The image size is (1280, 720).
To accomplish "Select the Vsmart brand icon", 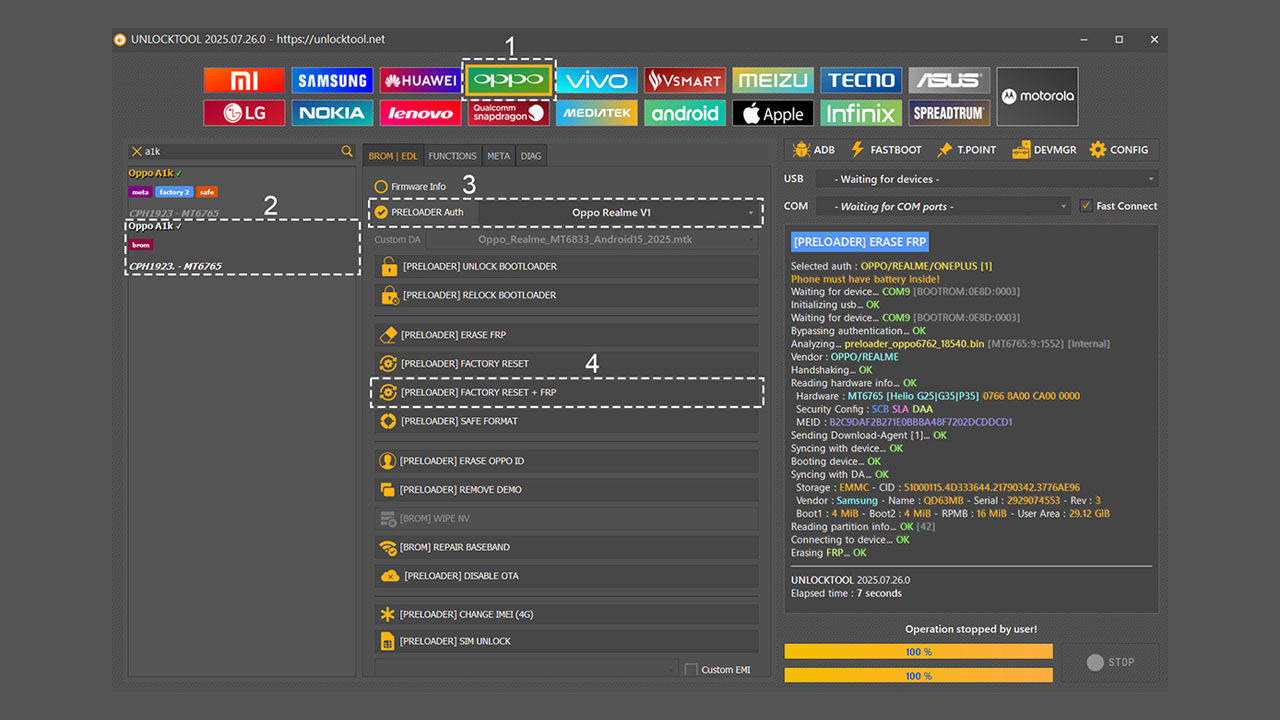I will (x=684, y=80).
